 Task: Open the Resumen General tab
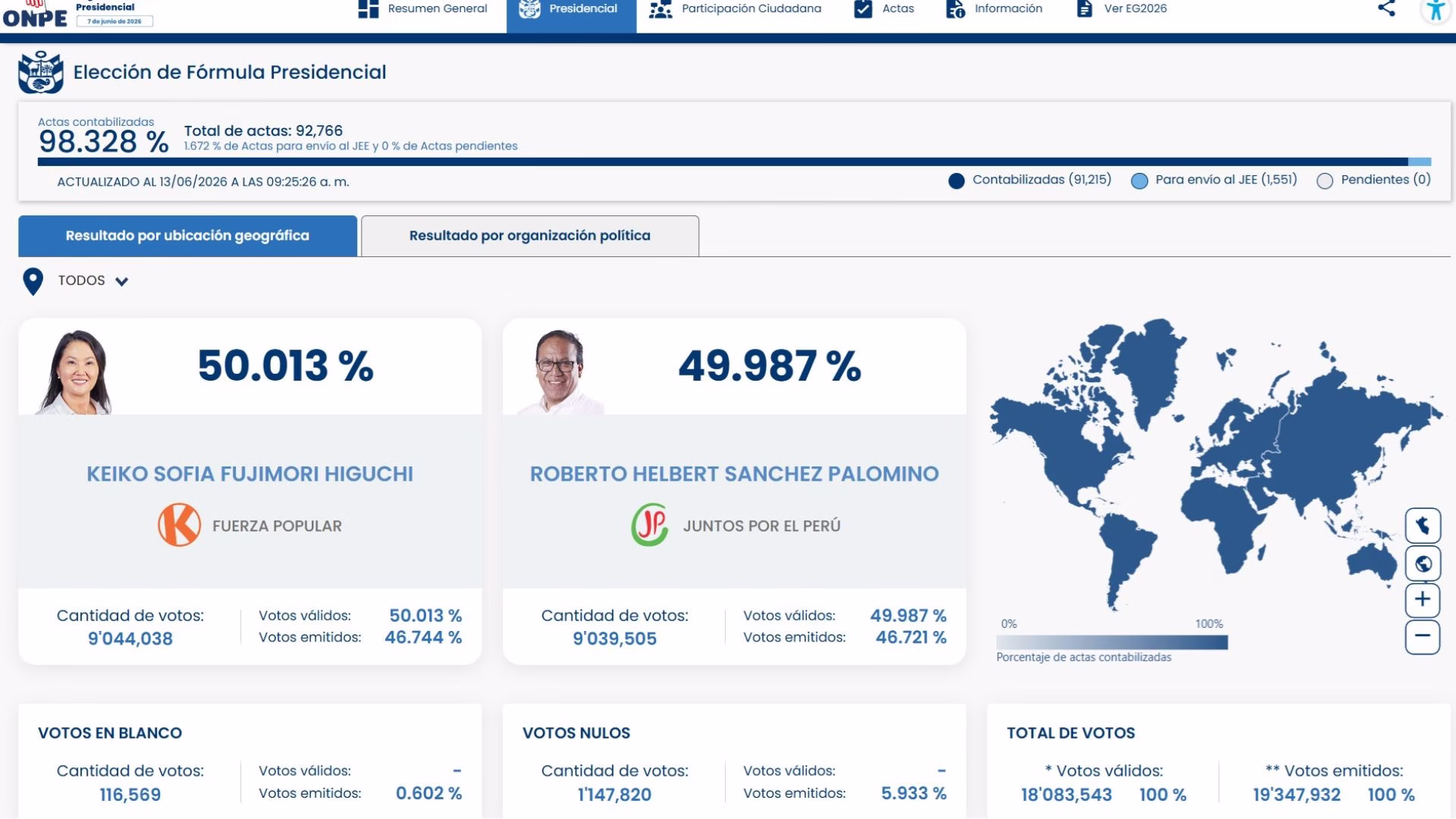point(423,9)
